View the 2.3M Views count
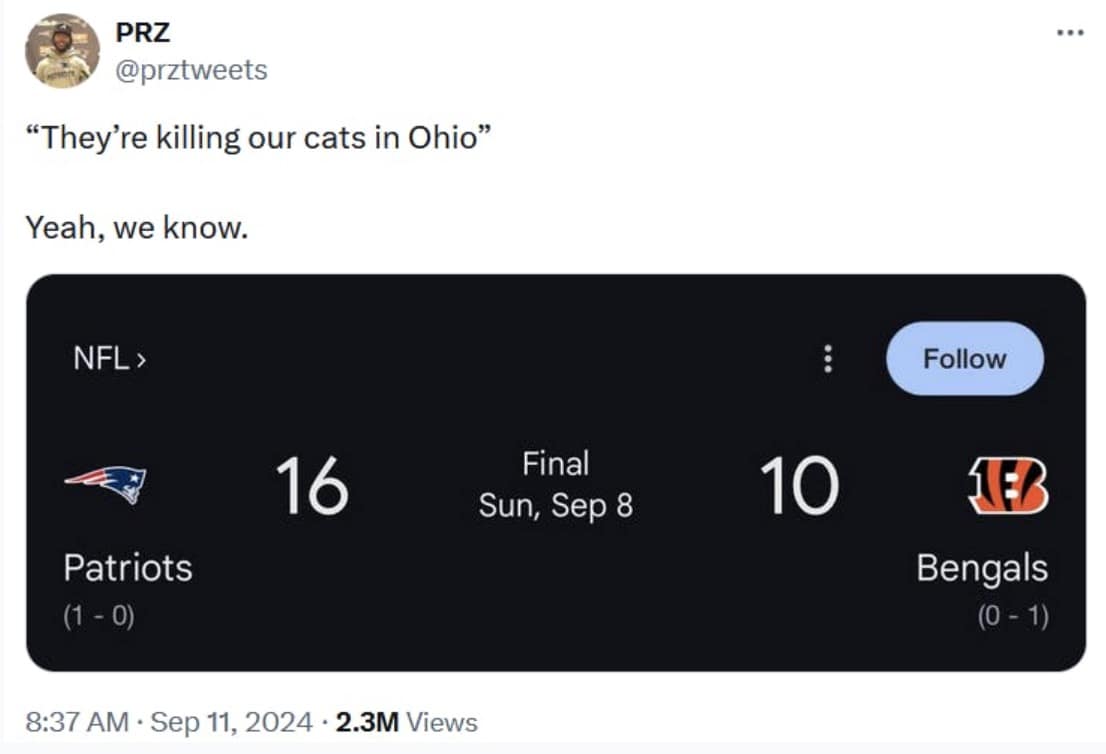Screen dimensions: 1106x754 click(407, 722)
